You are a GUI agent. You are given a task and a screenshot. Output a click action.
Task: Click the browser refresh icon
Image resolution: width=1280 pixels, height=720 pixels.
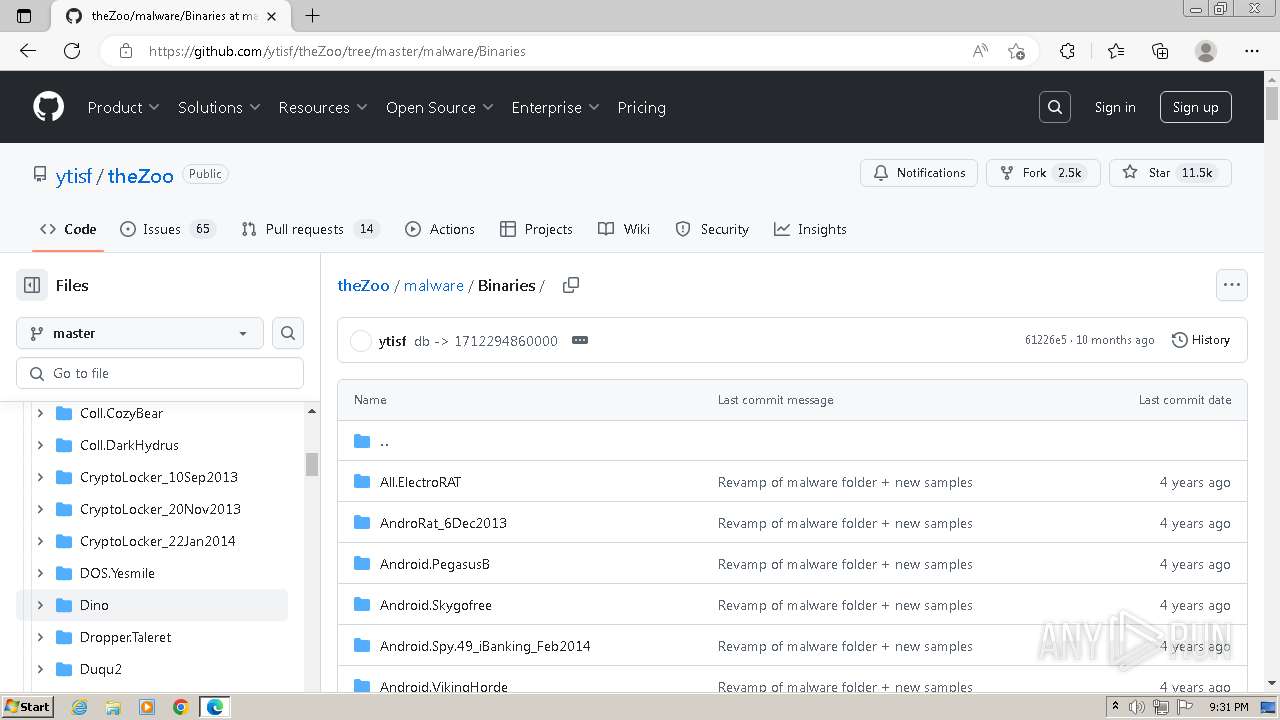tap(72, 51)
